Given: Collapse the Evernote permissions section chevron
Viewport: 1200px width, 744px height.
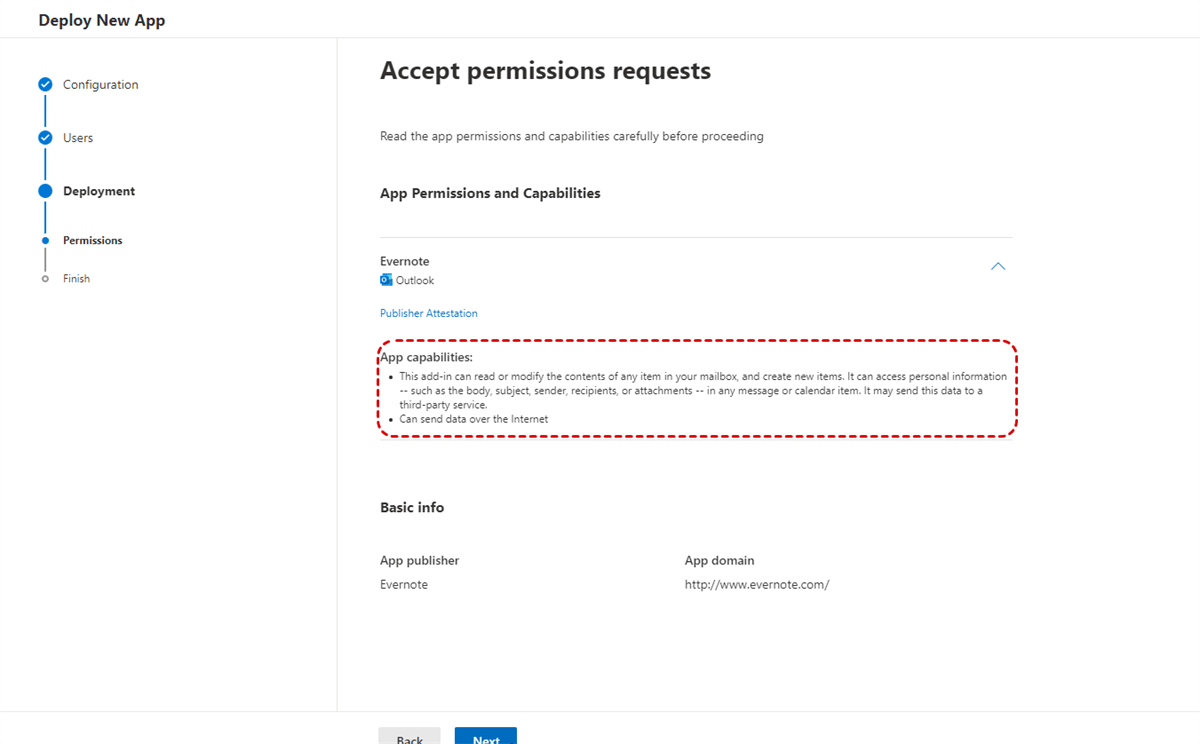Looking at the screenshot, I should click(x=997, y=267).
